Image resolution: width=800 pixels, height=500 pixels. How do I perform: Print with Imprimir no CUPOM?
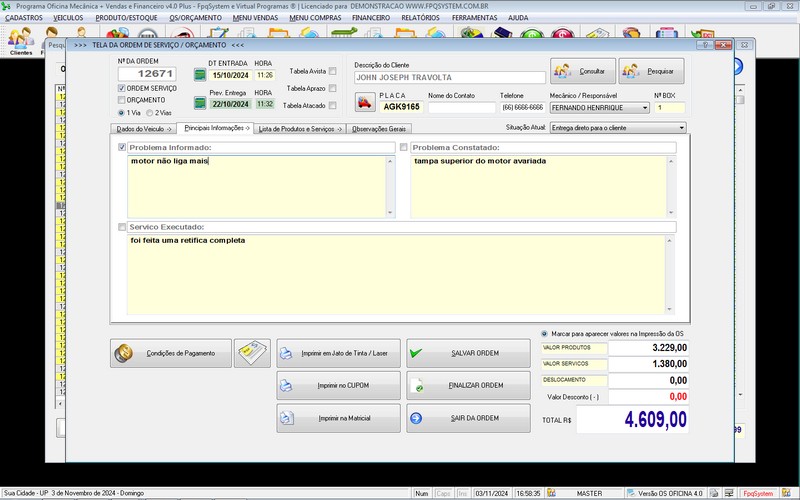(x=339, y=386)
